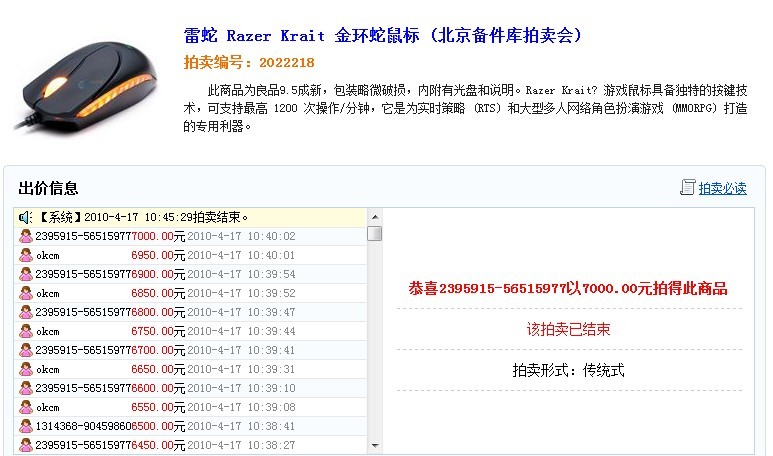Click bidder avatar icon on 6800.00元 row

pos(26,312)
